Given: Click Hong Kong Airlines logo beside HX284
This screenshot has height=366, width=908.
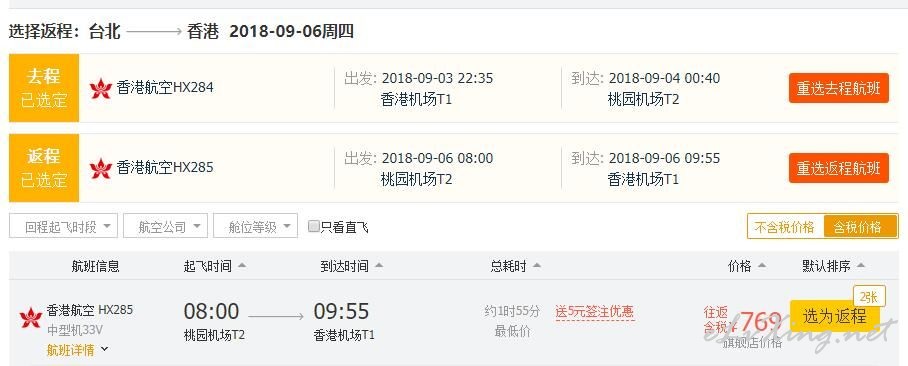Looking at the screenshot, I should (x=101, y=89).
